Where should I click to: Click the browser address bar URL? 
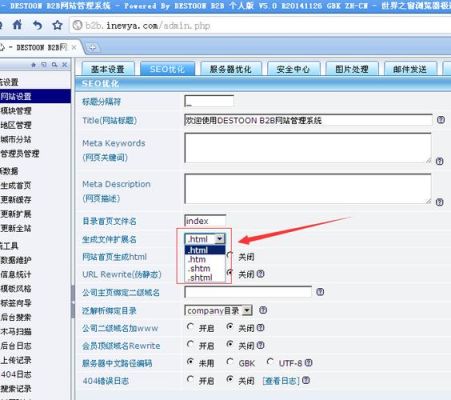[148, 26]
